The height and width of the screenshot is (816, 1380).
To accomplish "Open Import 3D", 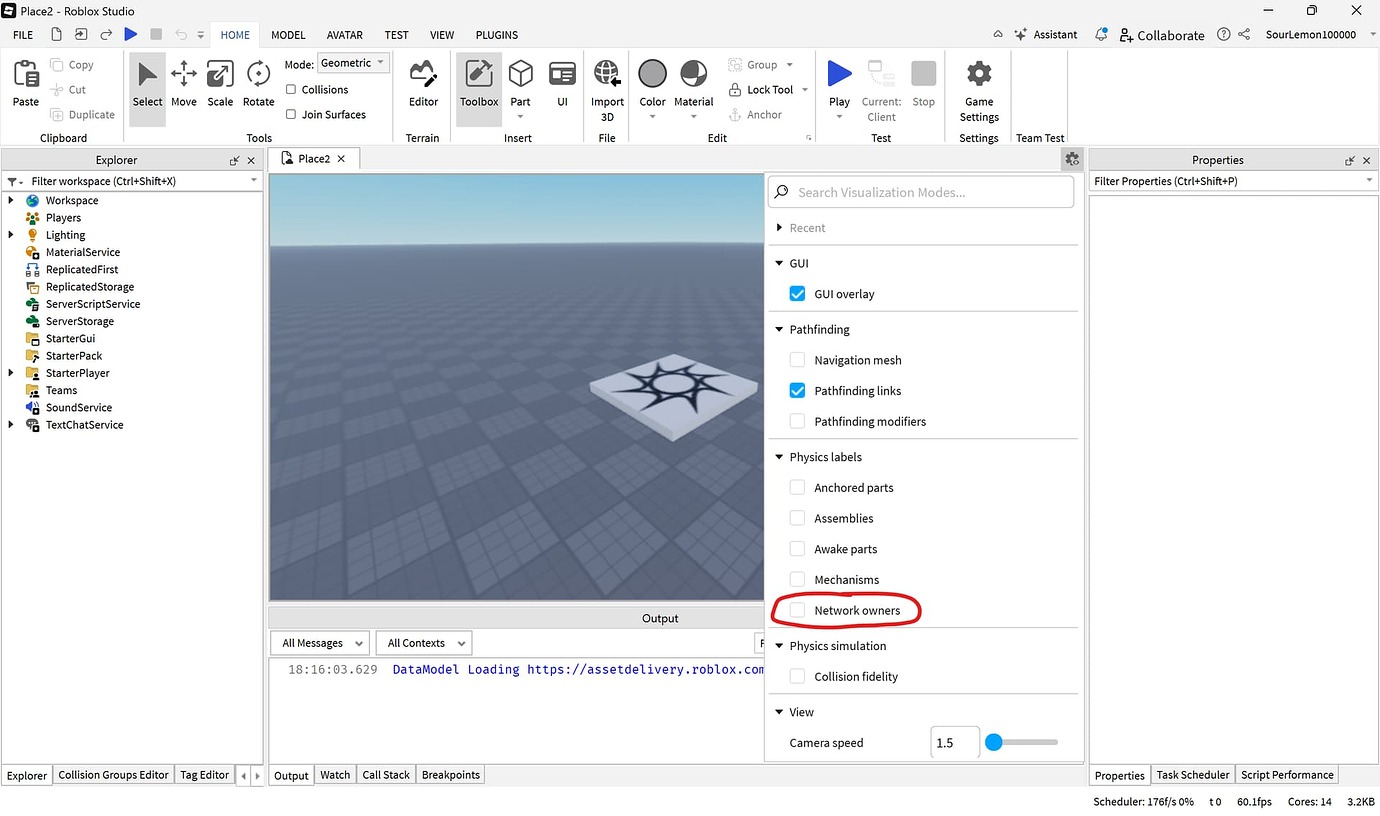I will click(x=606, y=85).
